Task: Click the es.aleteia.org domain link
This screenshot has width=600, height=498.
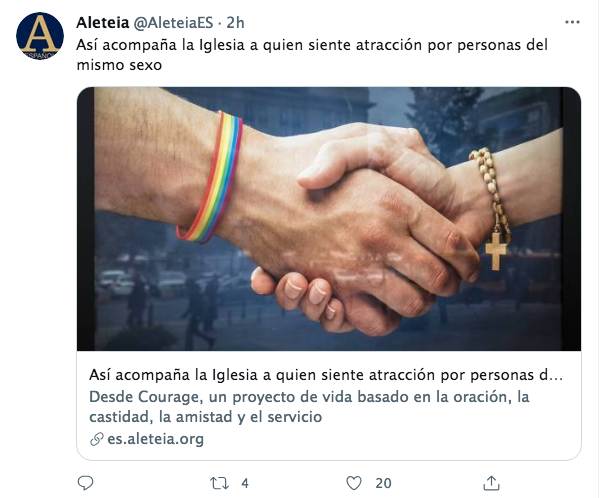Action: (155, 439)
